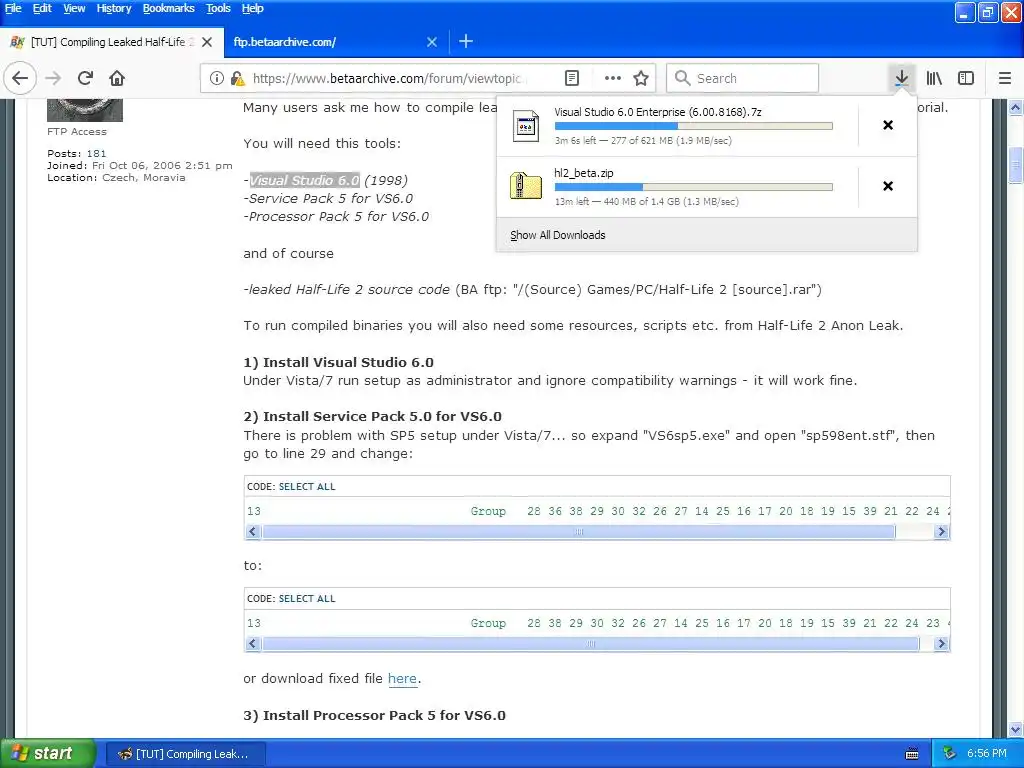Open the History menu

(114, 8)
